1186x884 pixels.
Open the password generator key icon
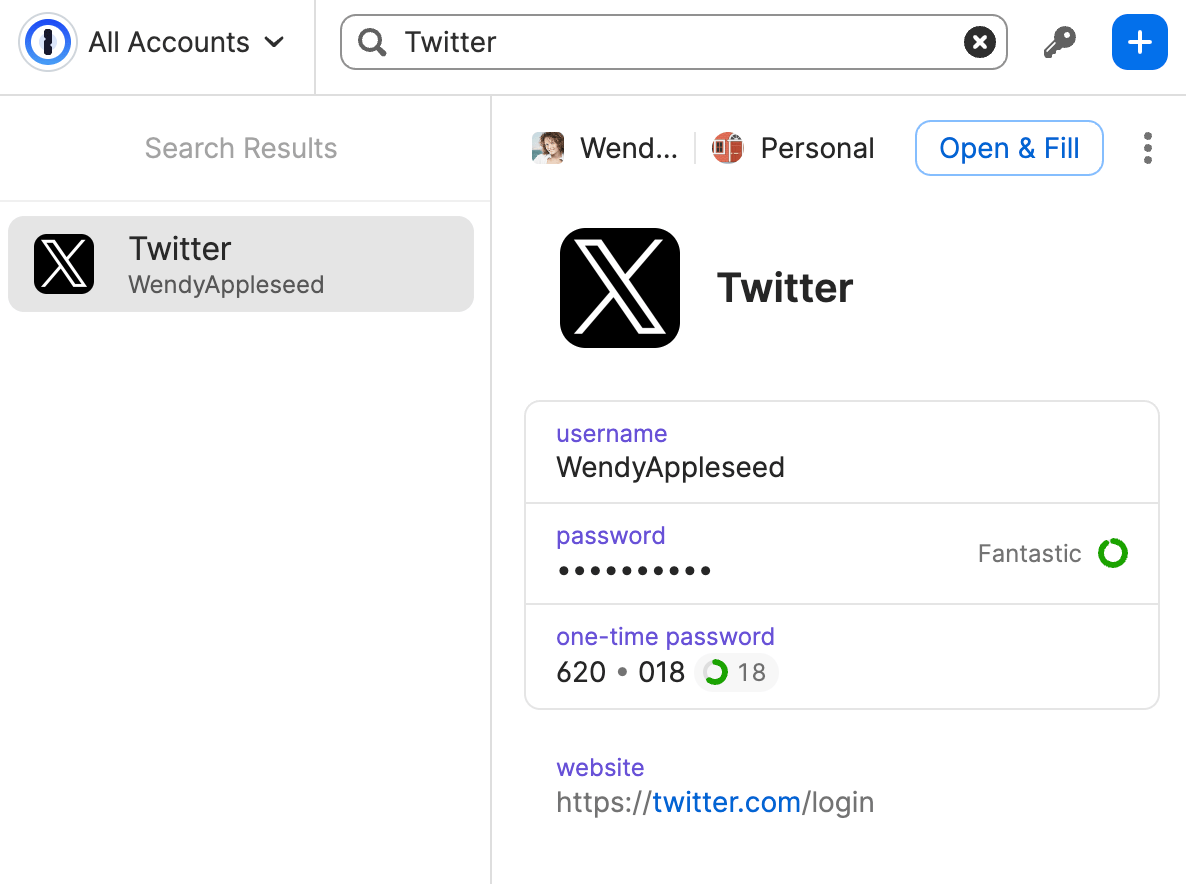coord(1059,42)
